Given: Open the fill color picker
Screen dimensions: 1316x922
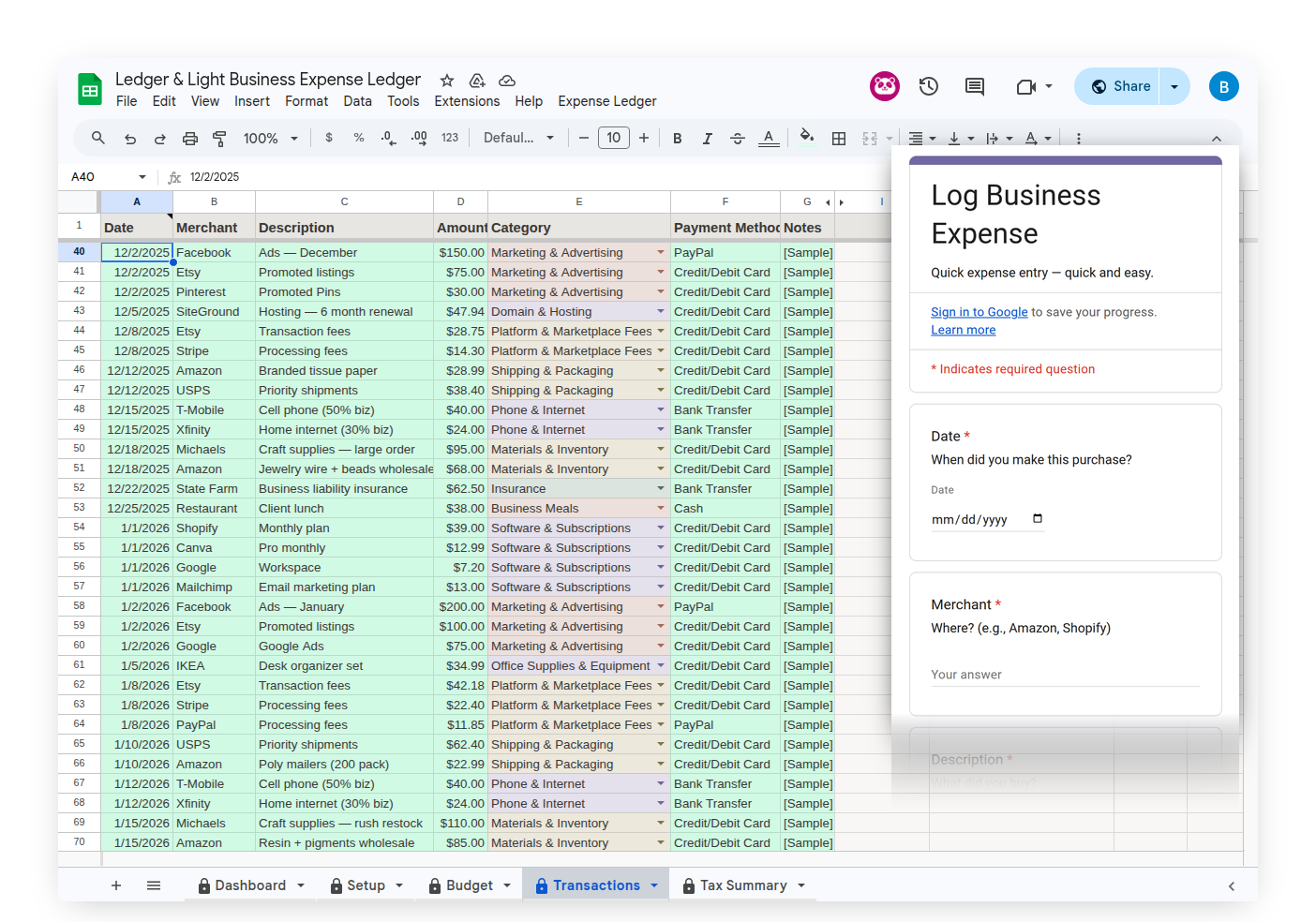Looking at the screenshot, I should tap(807, 137).
